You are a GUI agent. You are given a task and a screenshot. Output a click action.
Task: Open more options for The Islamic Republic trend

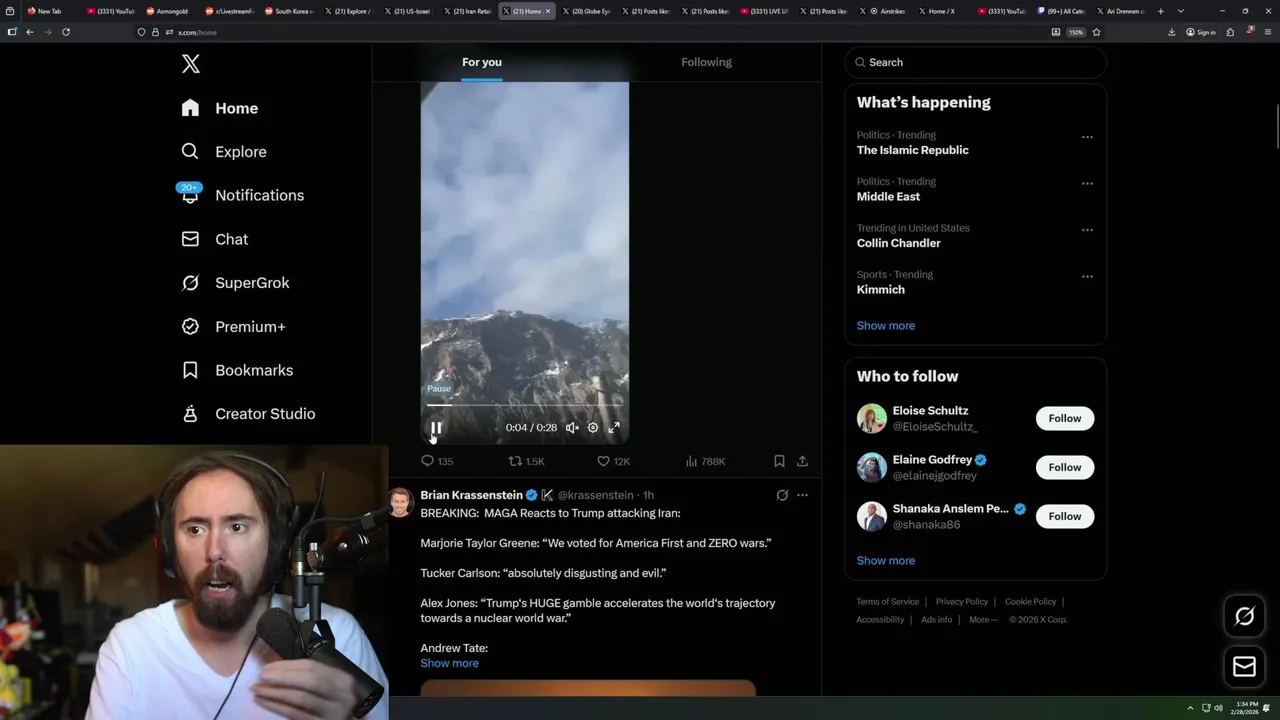1087,137
